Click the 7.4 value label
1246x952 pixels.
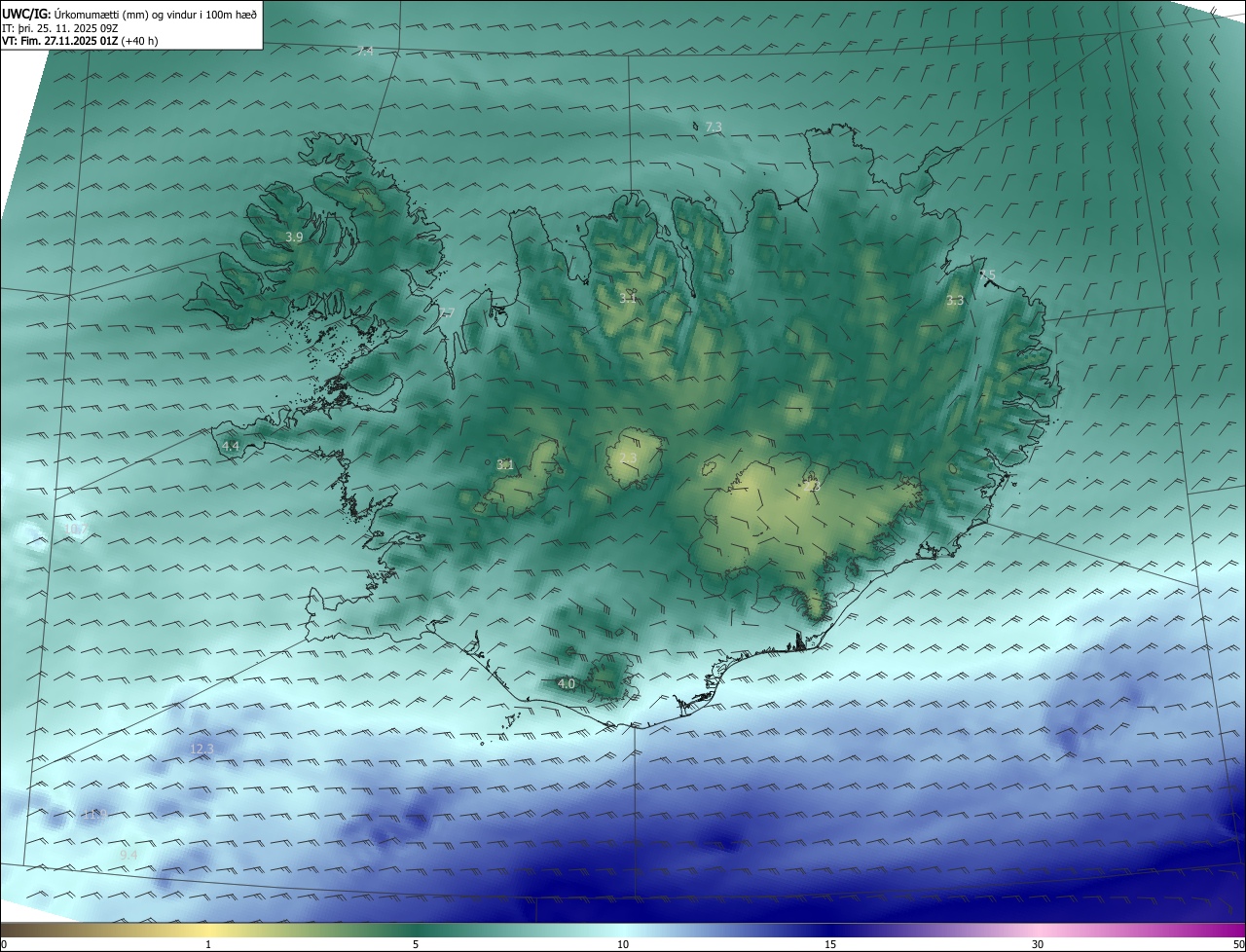click(365, 51)
